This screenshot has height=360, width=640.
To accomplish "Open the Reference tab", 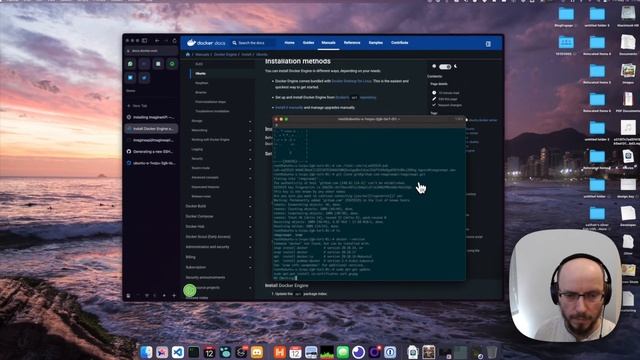I will 352,43.
